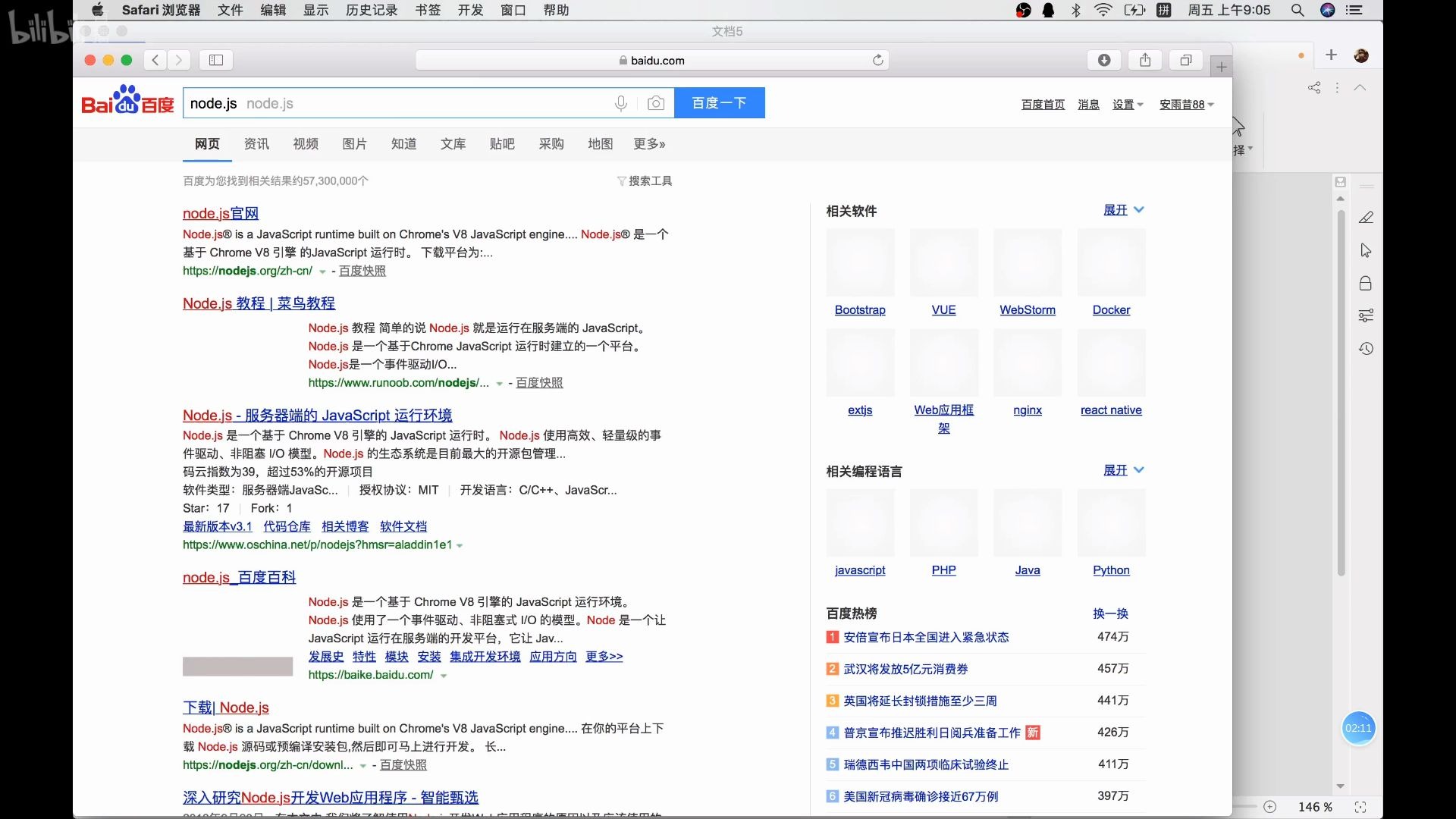Click the background window vertical scrollbar
Viewport: 1456px width, 819px height.
click(x=1341, y=392)
